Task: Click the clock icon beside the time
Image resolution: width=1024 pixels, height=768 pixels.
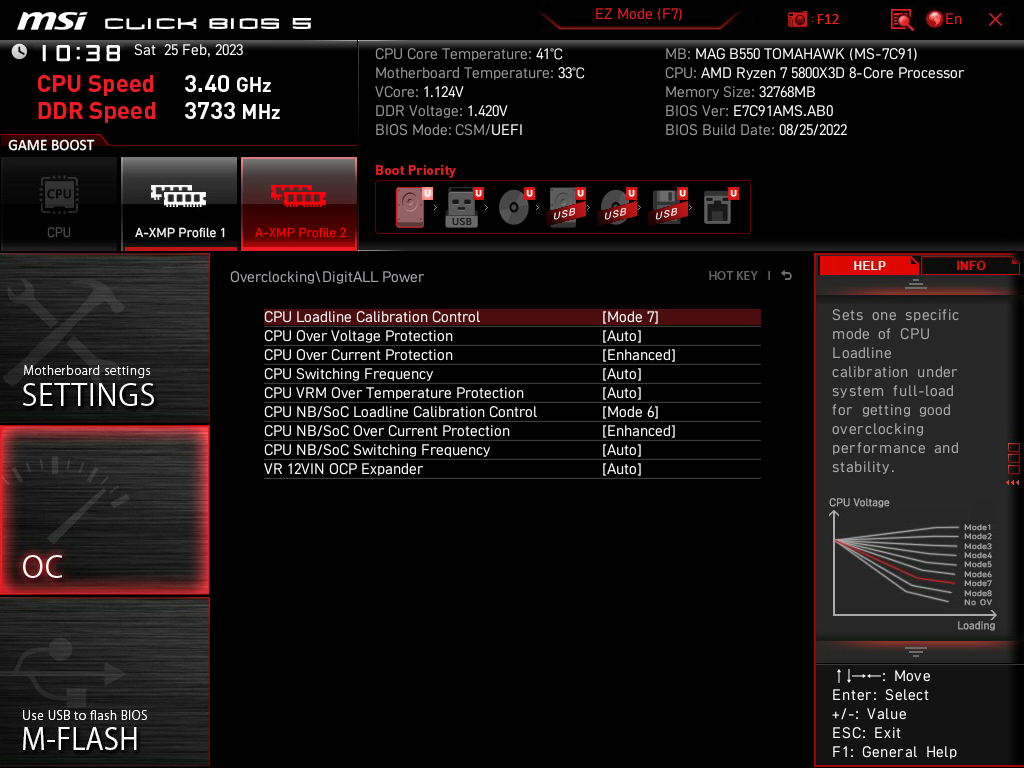Action: (x=19, y=52)
